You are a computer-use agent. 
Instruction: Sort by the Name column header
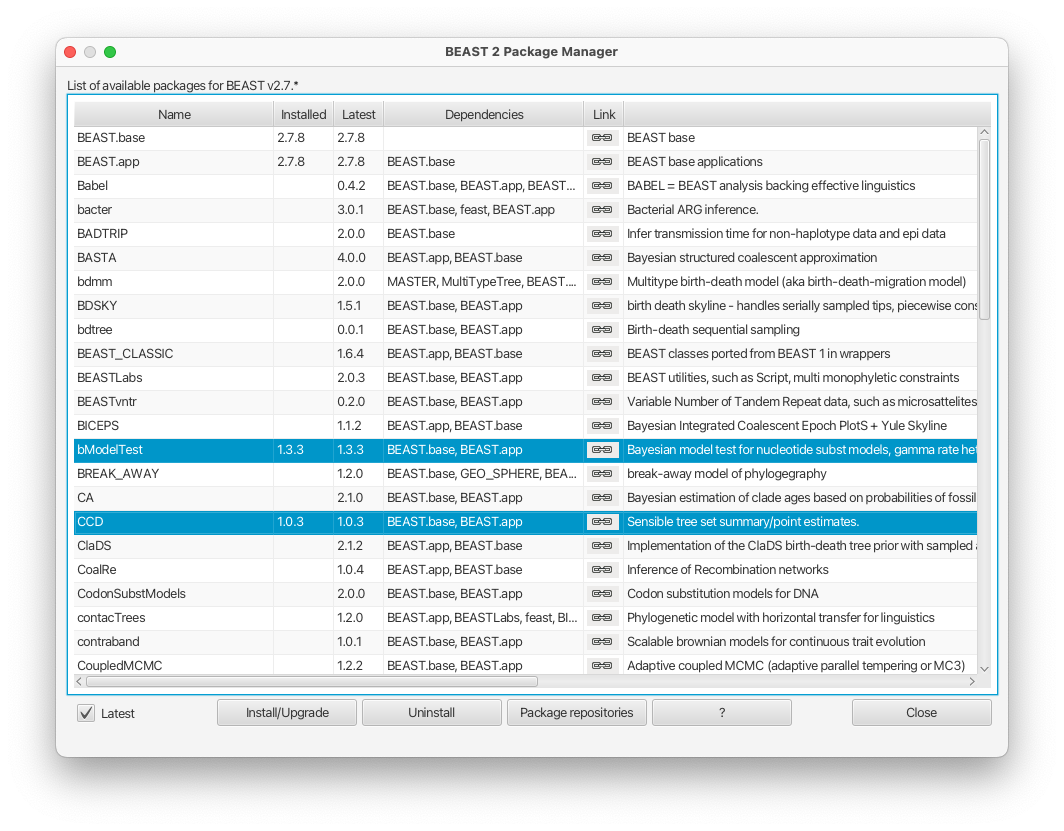click(x=174, y=115)
